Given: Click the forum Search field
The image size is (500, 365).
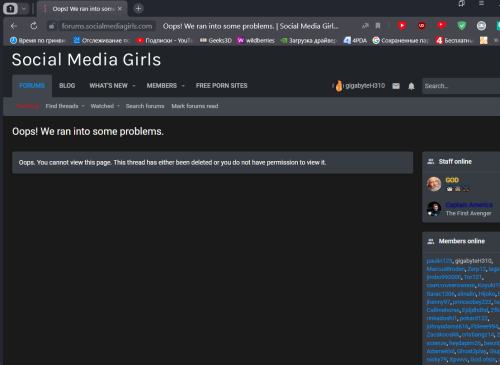Looking at the screenshot, I should [x=461, y=86].
